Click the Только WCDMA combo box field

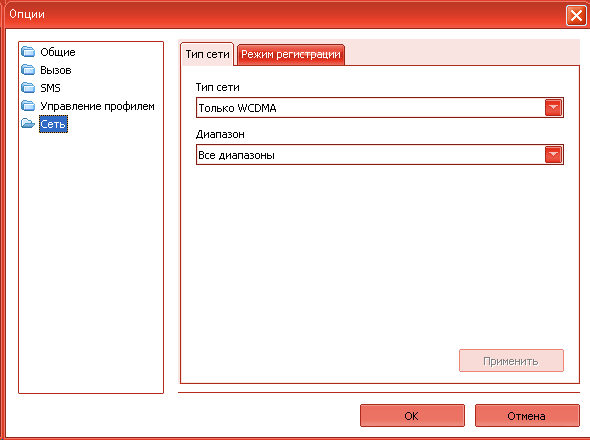[380, 108]
